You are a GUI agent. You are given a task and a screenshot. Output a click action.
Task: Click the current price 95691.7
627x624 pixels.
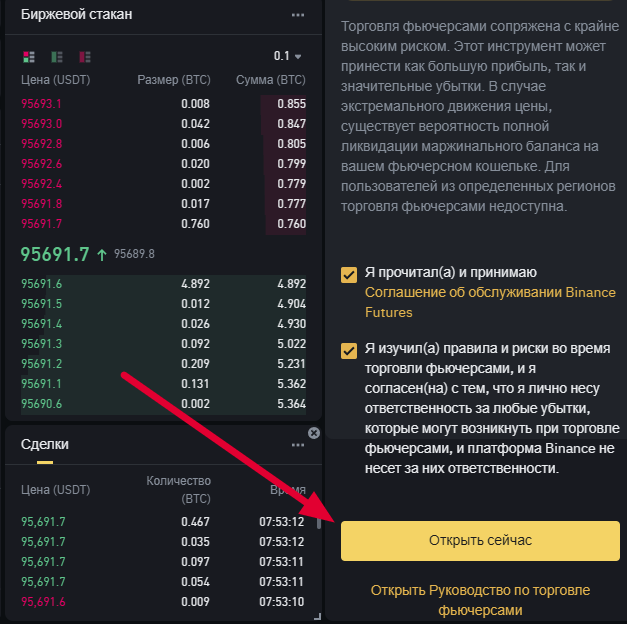click(55, 254)
